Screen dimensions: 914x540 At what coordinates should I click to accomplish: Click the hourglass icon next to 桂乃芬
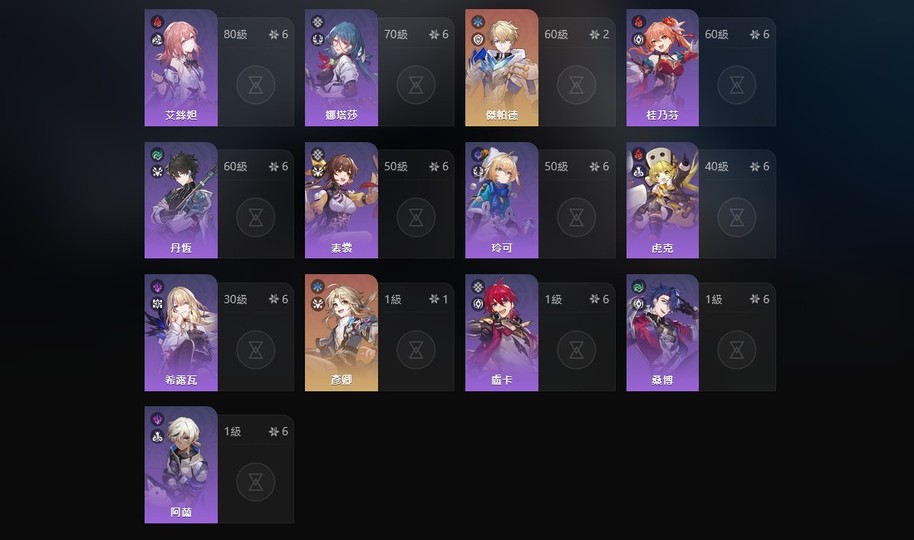coord(736,85)
